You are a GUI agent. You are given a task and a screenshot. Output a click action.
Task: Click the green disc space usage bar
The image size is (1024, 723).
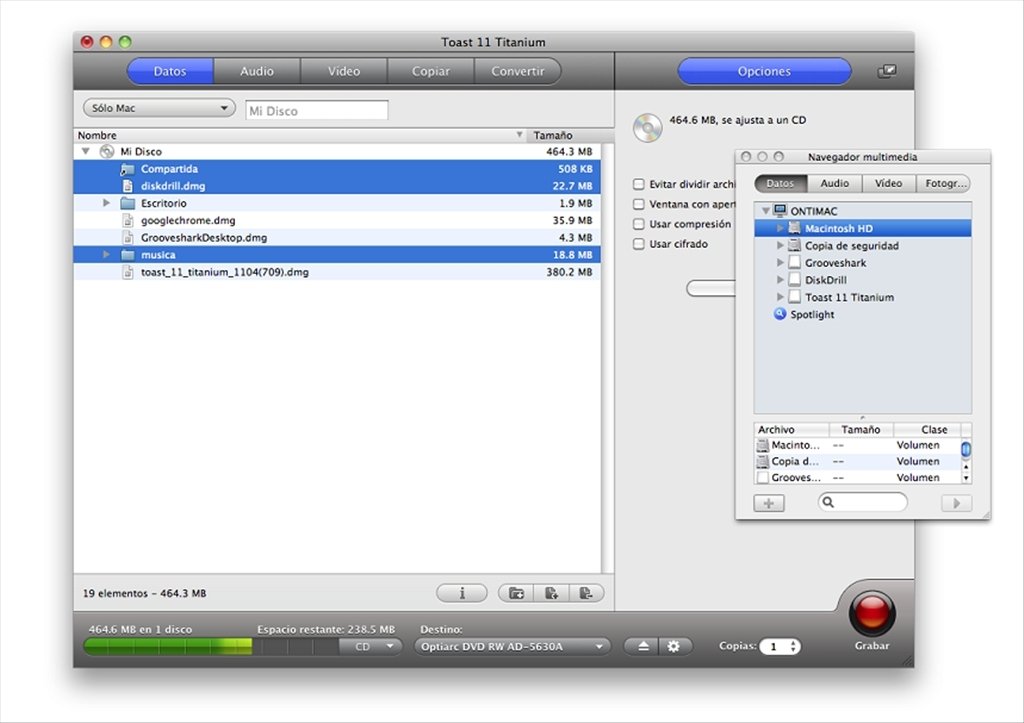pos(168,647)
